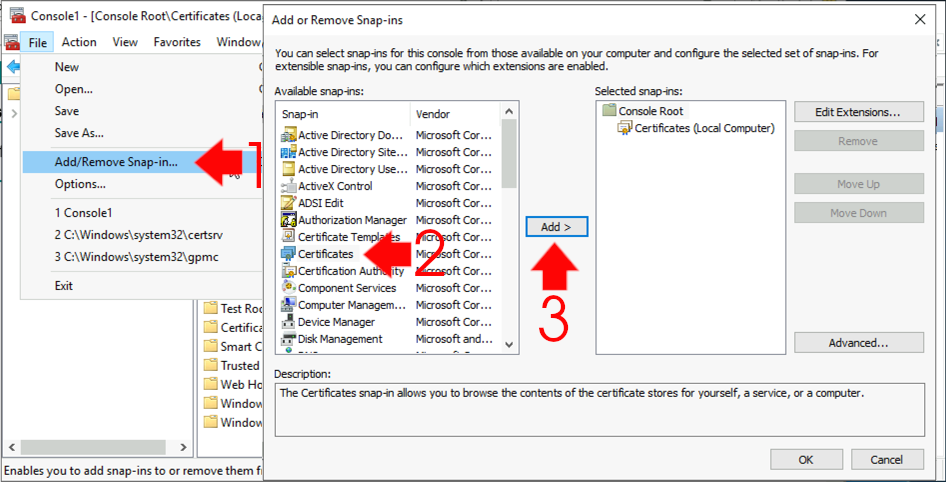Click the Component Services snap-in icon
This screenshot has width=946, height=482.
(x=289, y=288)
